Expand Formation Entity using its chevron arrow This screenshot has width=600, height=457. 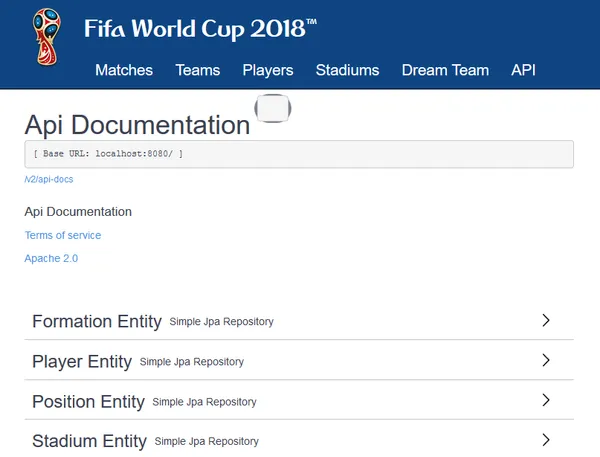(546, 321)
